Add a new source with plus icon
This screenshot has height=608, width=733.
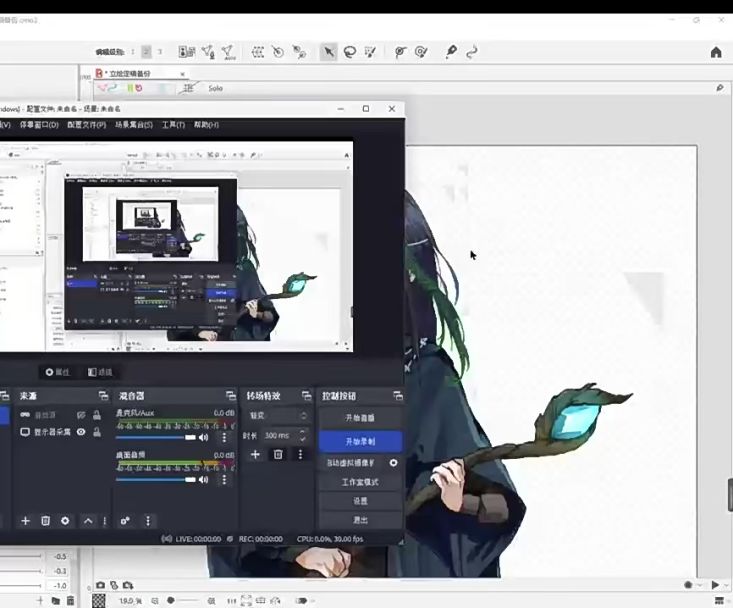coord(26,521)
